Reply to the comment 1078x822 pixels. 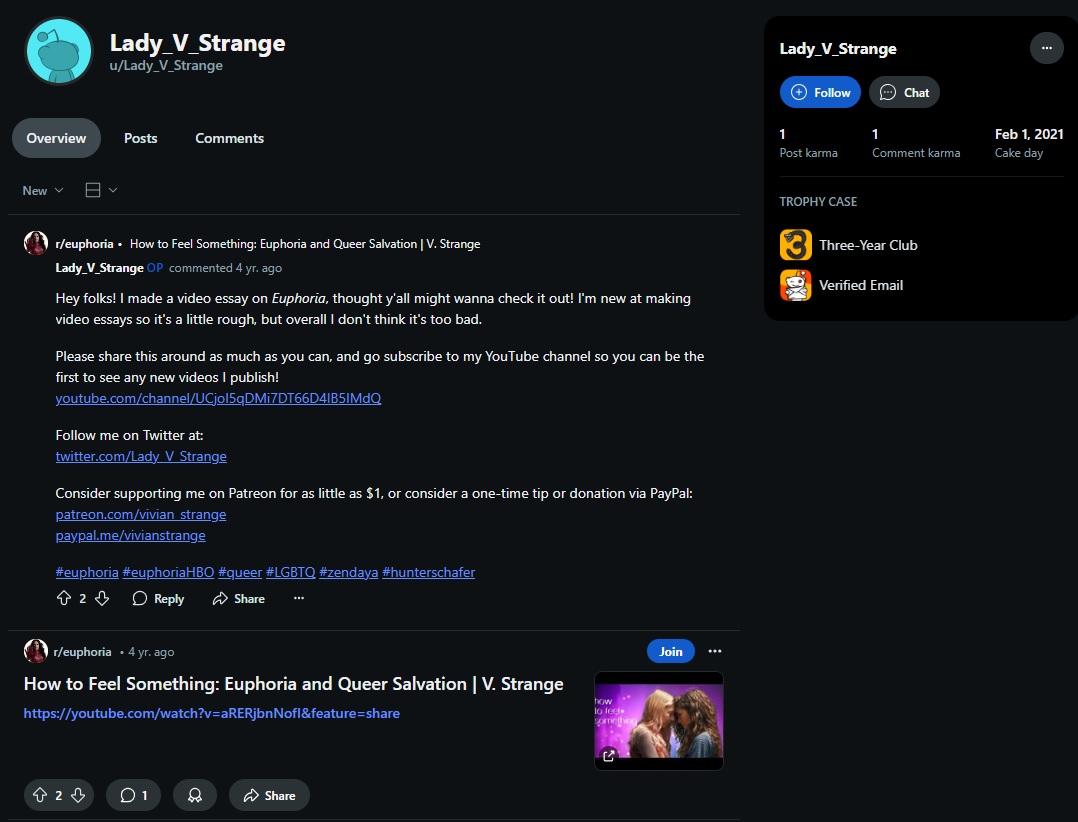click(158, 599)
